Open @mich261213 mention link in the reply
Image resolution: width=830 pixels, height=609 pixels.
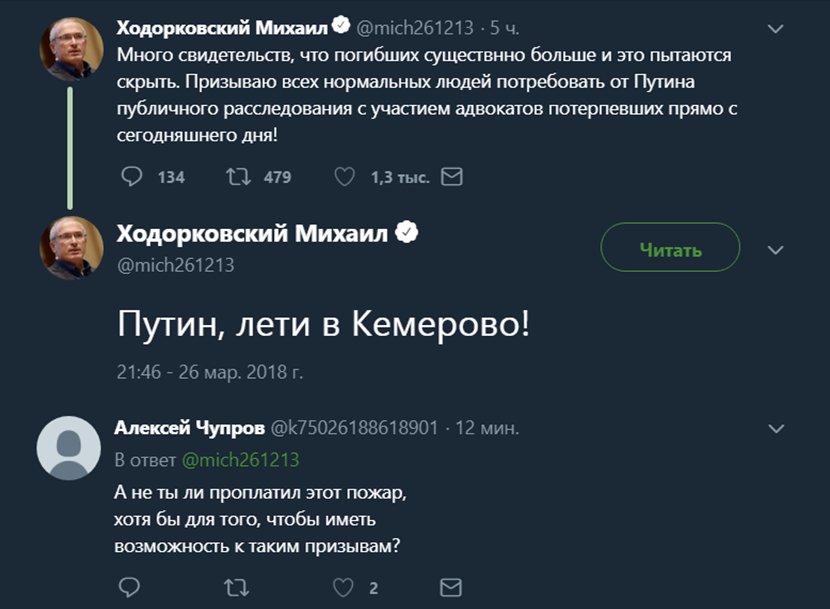[x=240, y=460]
